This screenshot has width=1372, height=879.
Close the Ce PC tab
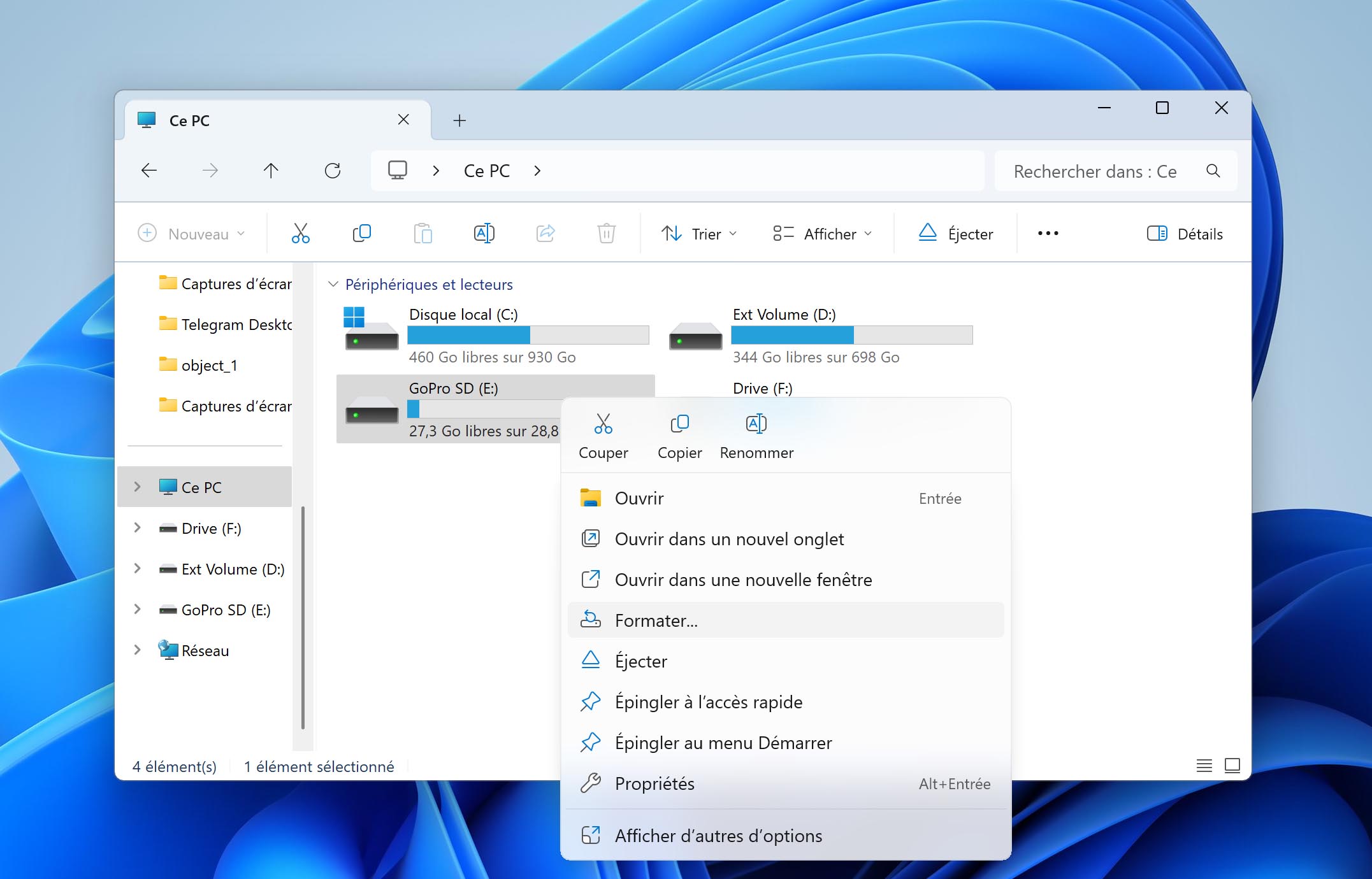403,120
